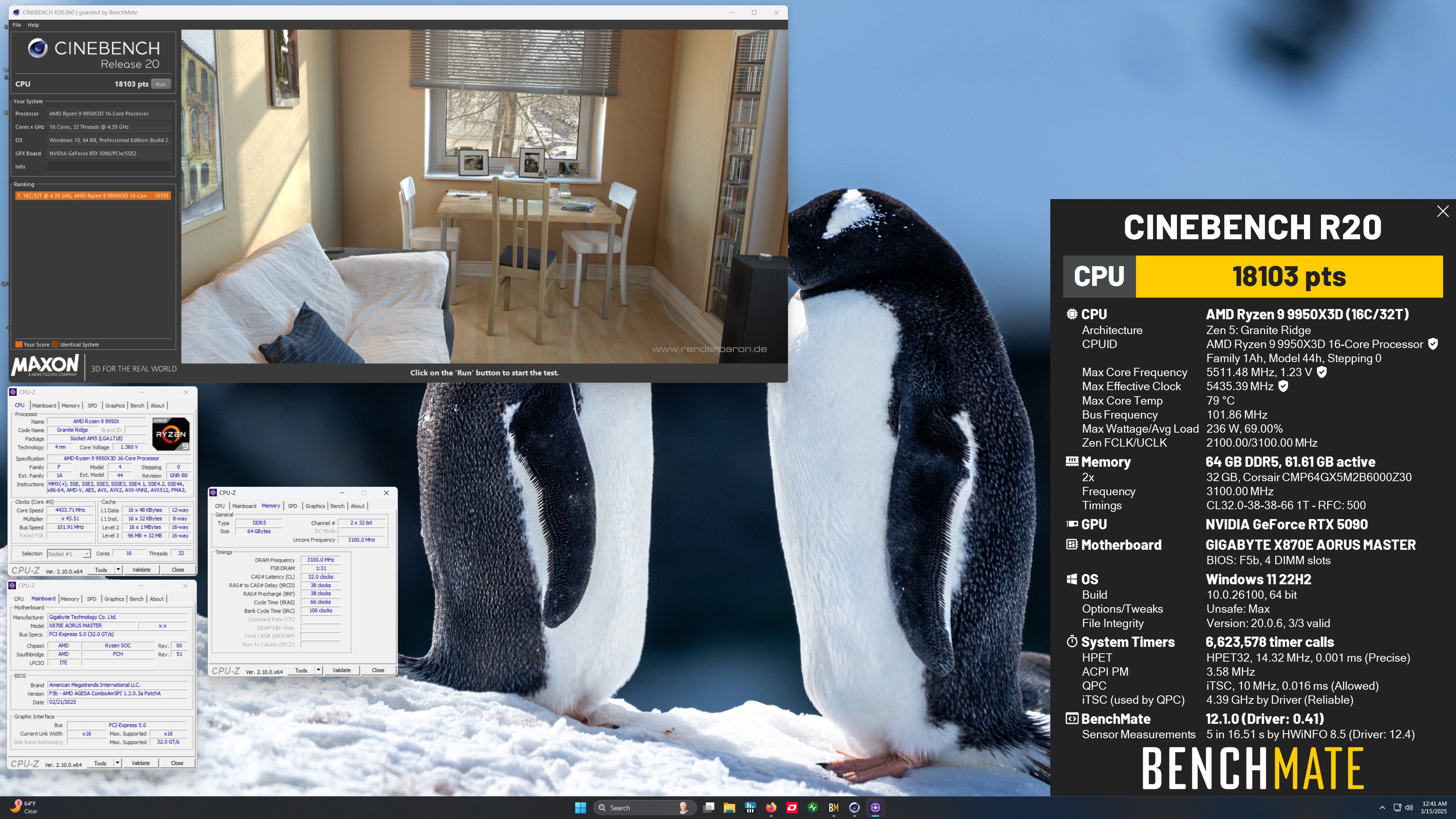Open the HWiNFO-style blue bars taskbar icon
The image size is (1456, 819).
click(750, 808)
